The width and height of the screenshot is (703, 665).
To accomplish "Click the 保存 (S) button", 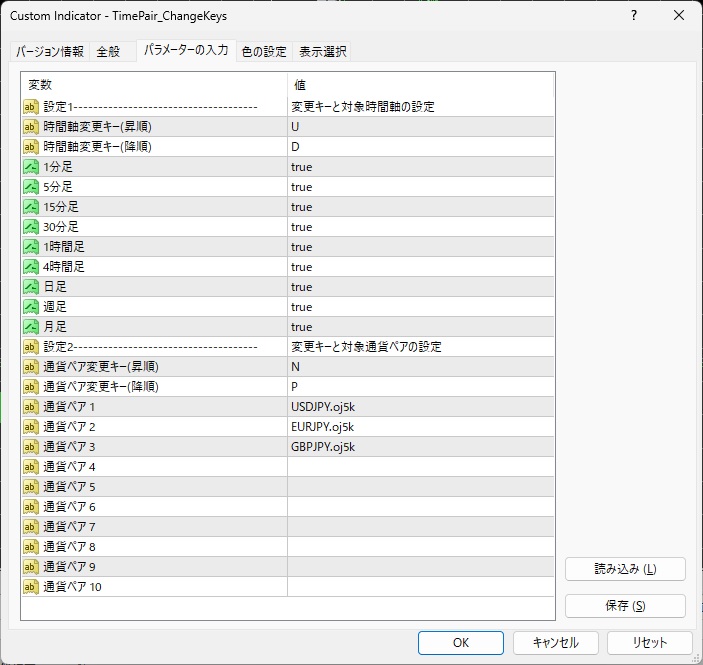I will pyautogui.click(x=625, y=606).
